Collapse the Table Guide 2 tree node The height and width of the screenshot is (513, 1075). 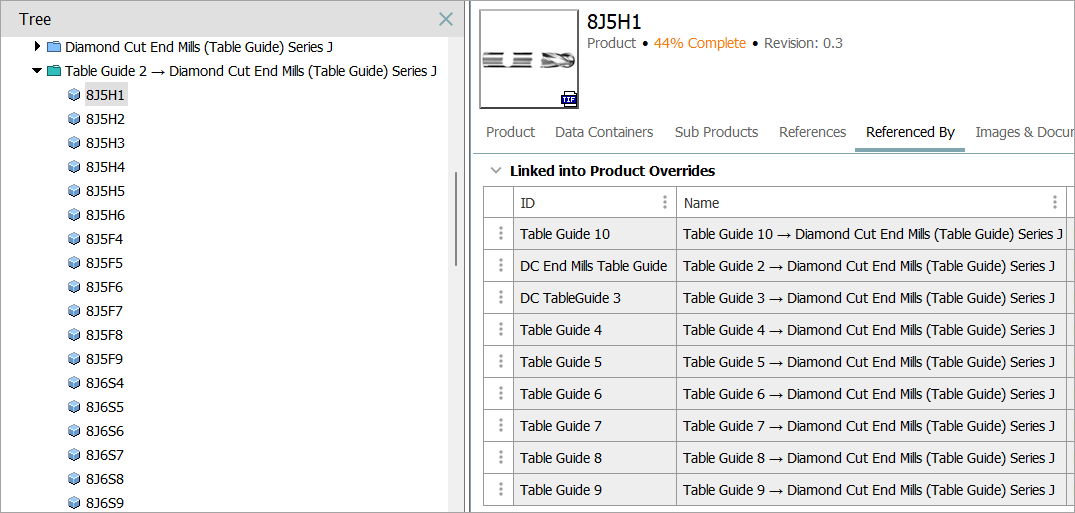(38, 71)
